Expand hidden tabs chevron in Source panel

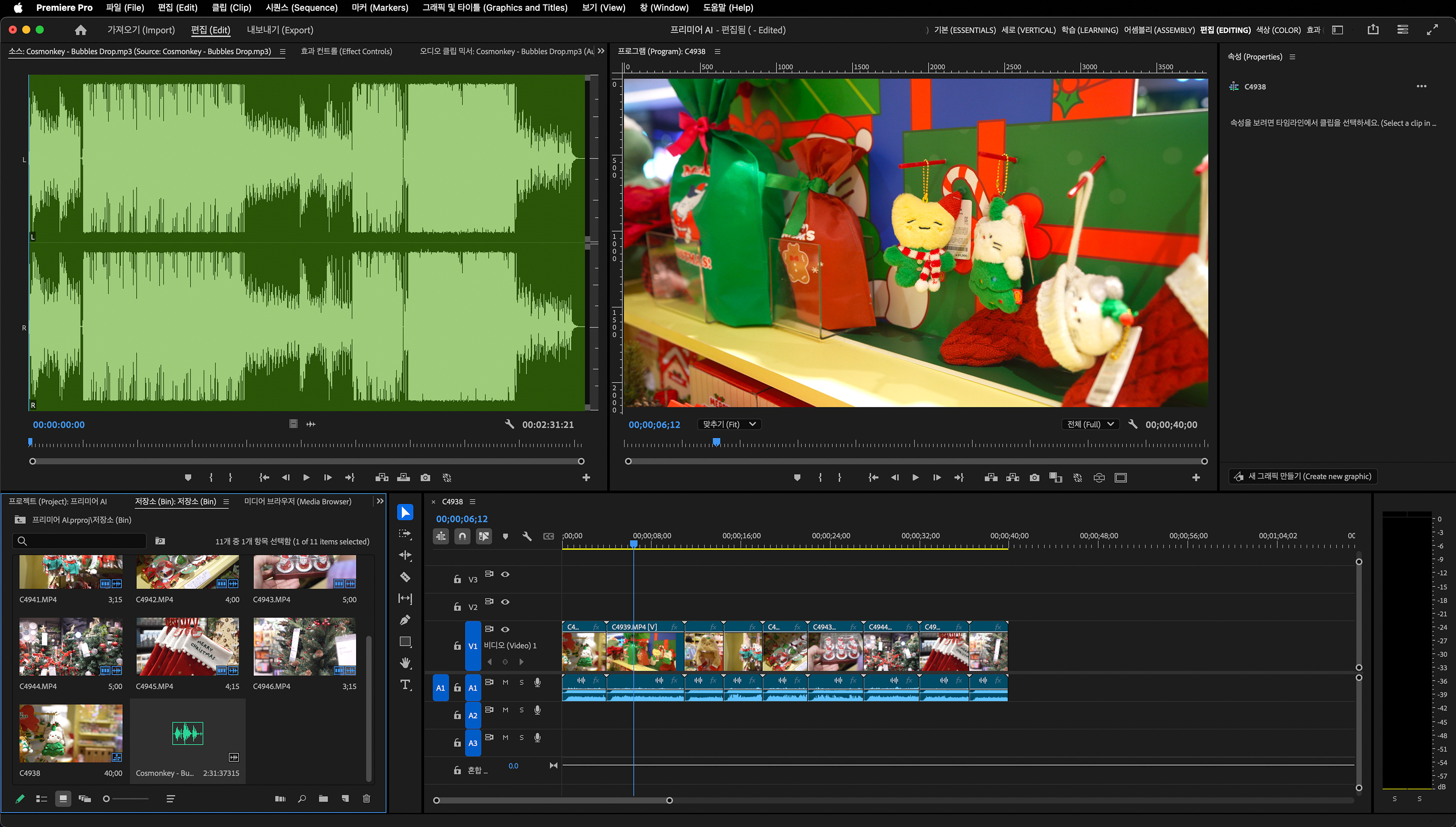pyautogui.click(x=601, y=51)
